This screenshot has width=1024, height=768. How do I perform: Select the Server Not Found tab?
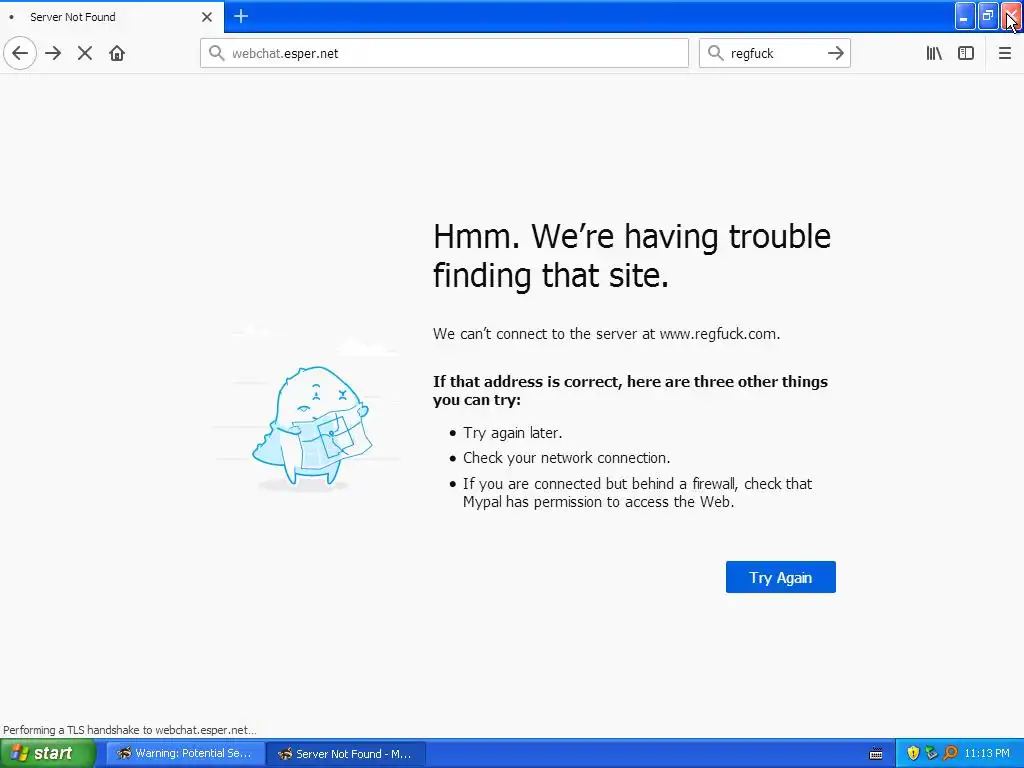[x=111, y=17]
